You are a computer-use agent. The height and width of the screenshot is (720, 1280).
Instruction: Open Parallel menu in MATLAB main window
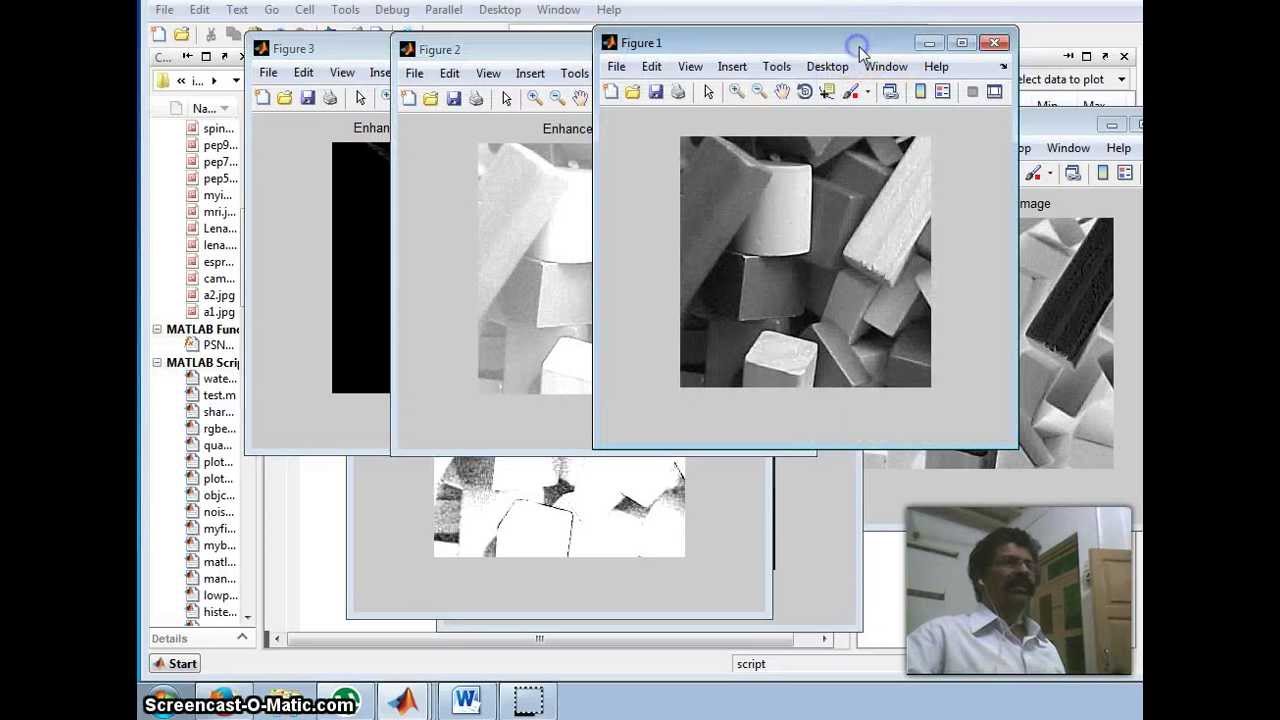(443, 10)
